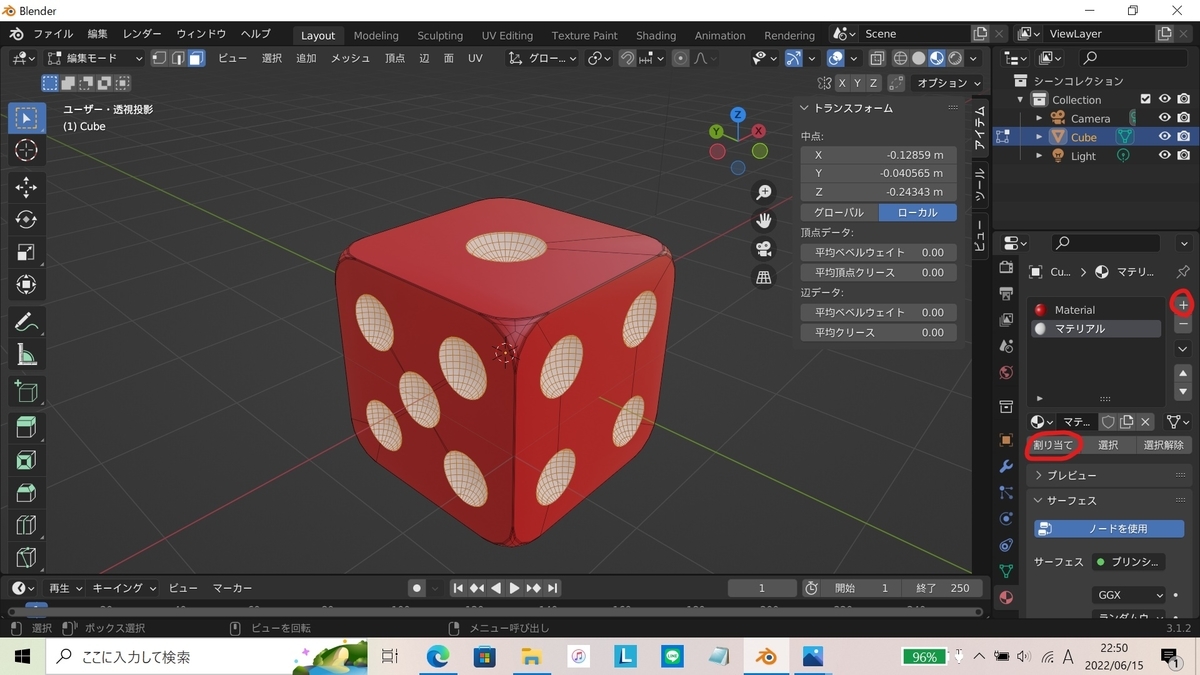Open the GGX distribution dropdown
Screen dimensions: 1200x675
[x=1129, y=595]
